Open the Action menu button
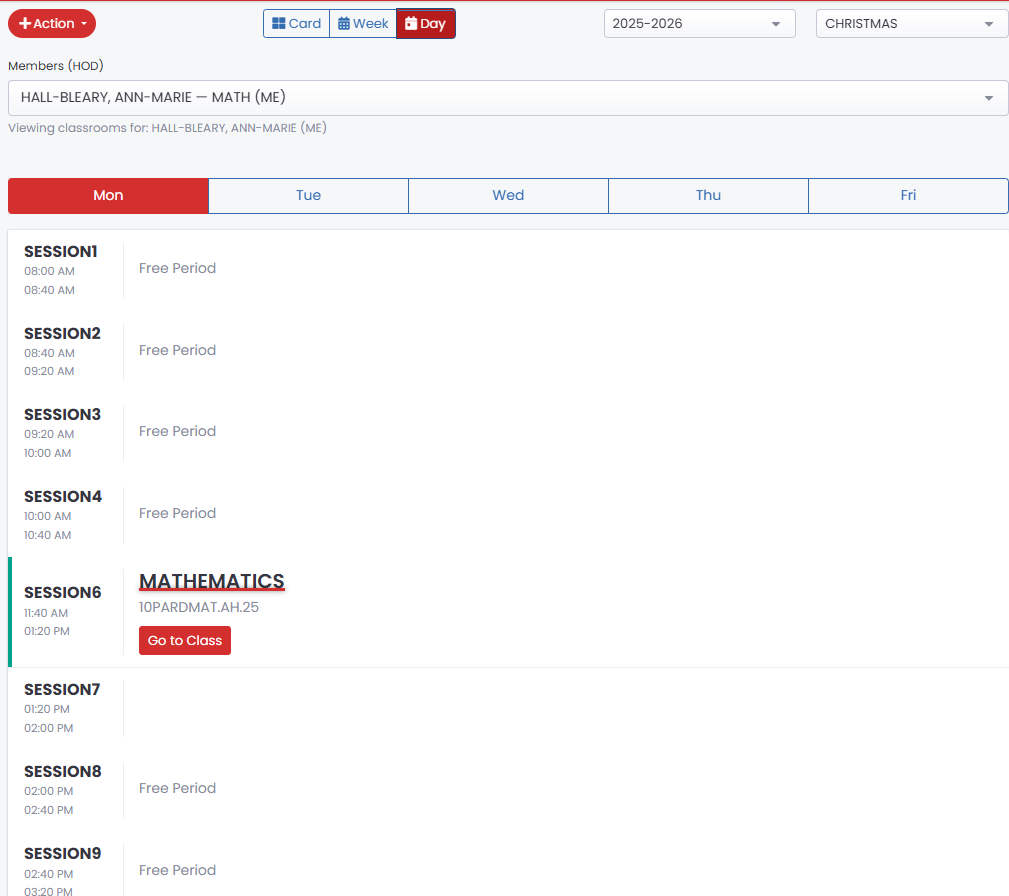The height and width of the screenshot is (896, 1009). [52, 24]
